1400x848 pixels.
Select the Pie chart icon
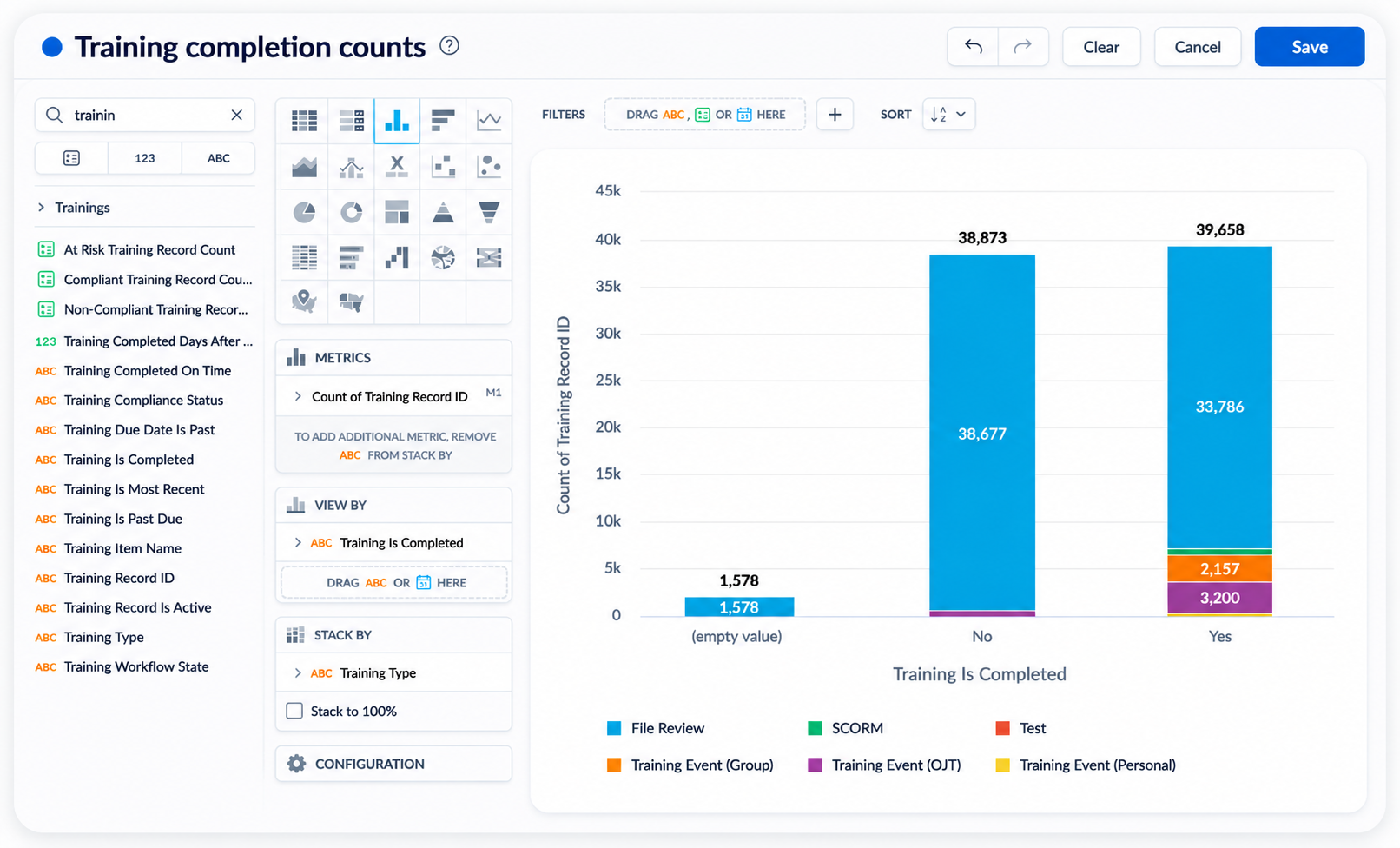coord(304,212)
